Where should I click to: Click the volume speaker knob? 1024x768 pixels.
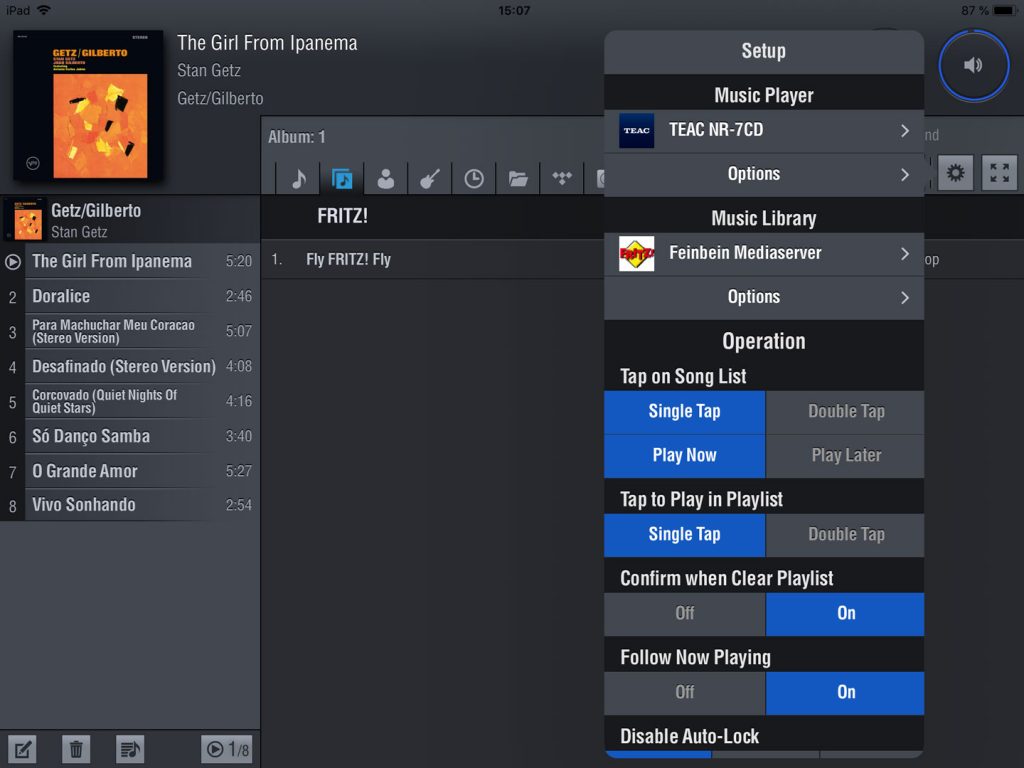[x=973, y=65]
